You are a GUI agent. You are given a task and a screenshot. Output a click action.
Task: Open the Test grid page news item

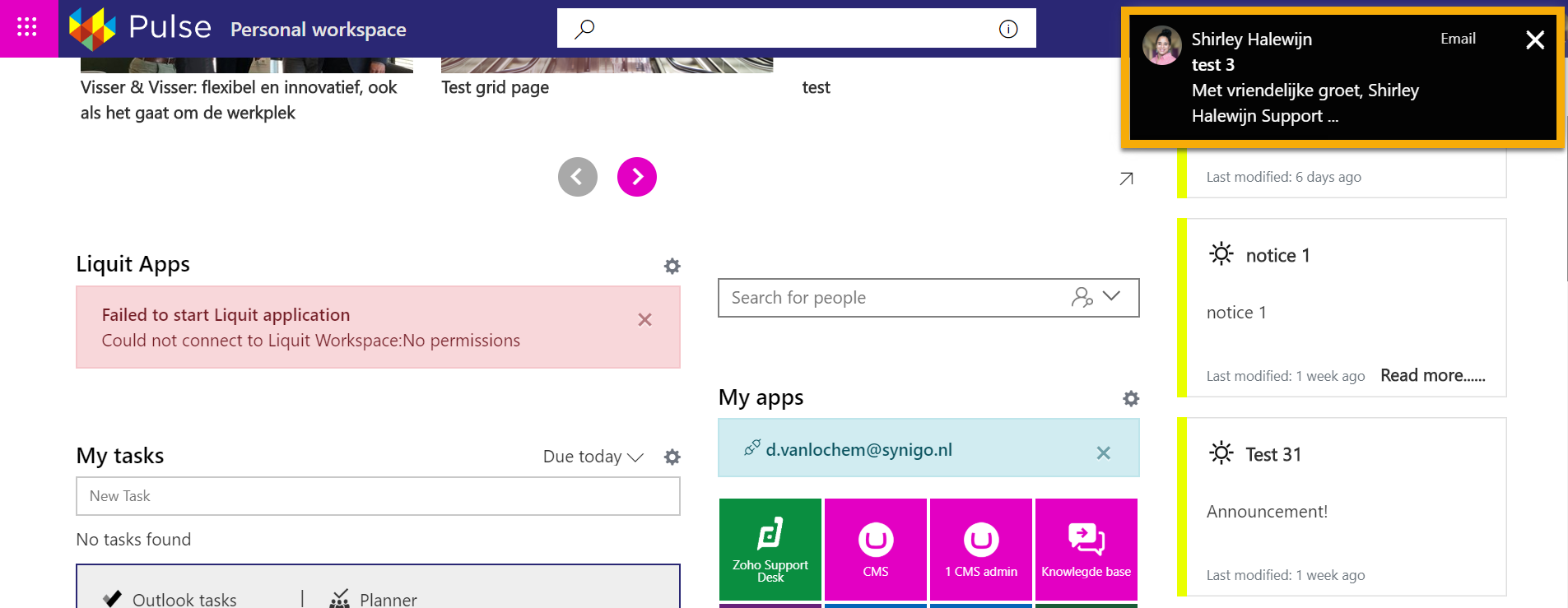point(495,87)
